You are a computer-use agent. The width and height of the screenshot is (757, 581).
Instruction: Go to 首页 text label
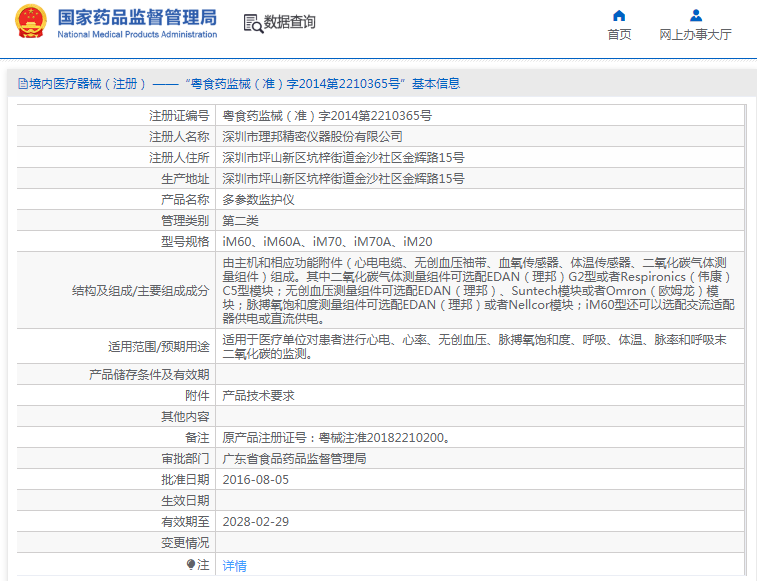[619, 35]
